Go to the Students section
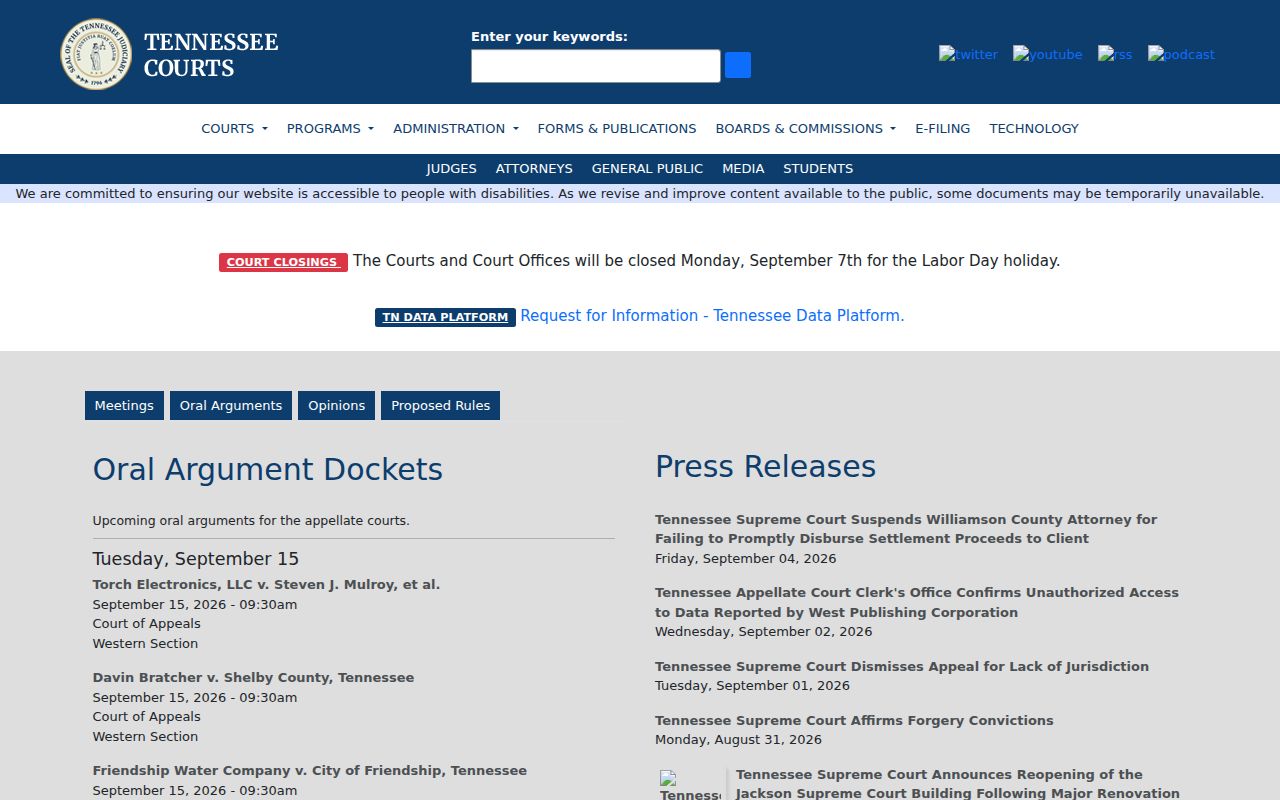The height and width of the screenshot is (800, 1280). (x=818, y=168)
